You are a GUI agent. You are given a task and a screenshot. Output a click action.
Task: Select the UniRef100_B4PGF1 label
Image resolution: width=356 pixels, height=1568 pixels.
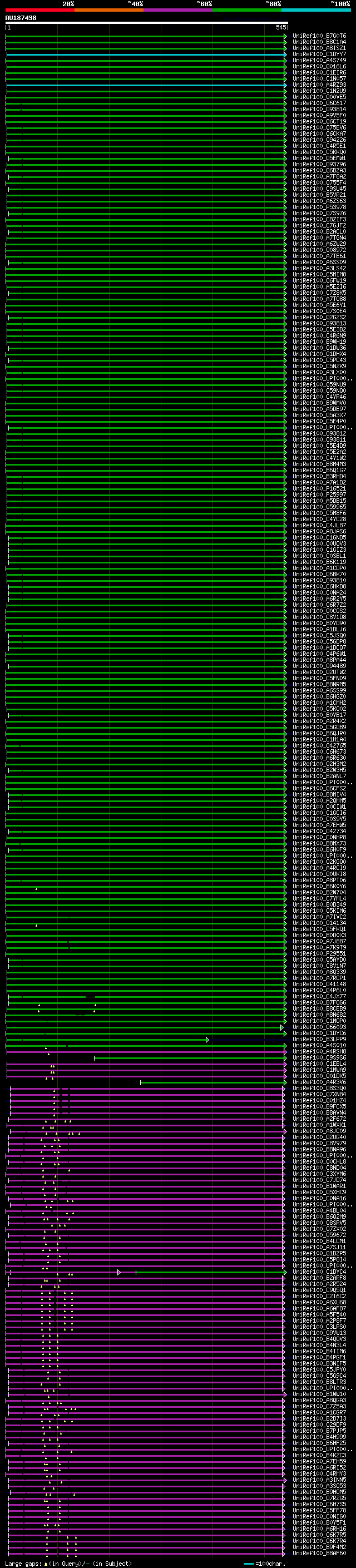(x=319, y=1357)
